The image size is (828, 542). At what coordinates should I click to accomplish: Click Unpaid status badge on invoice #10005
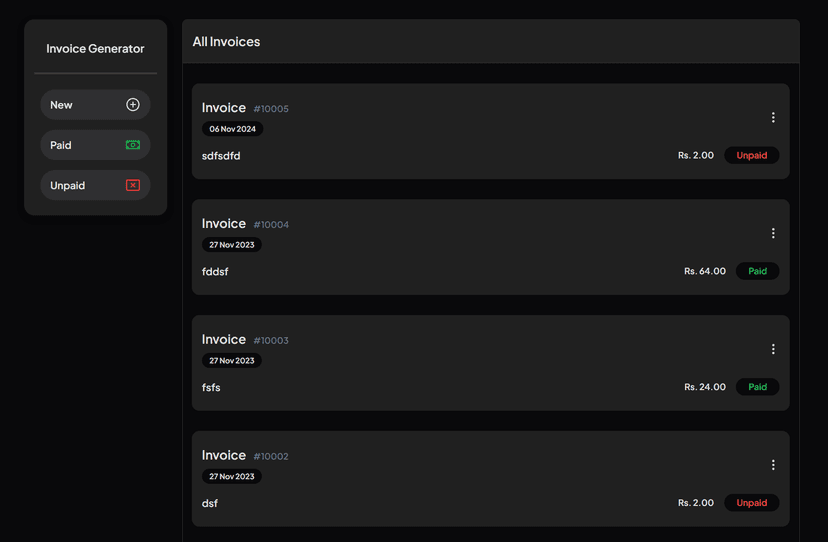point(751,155)
